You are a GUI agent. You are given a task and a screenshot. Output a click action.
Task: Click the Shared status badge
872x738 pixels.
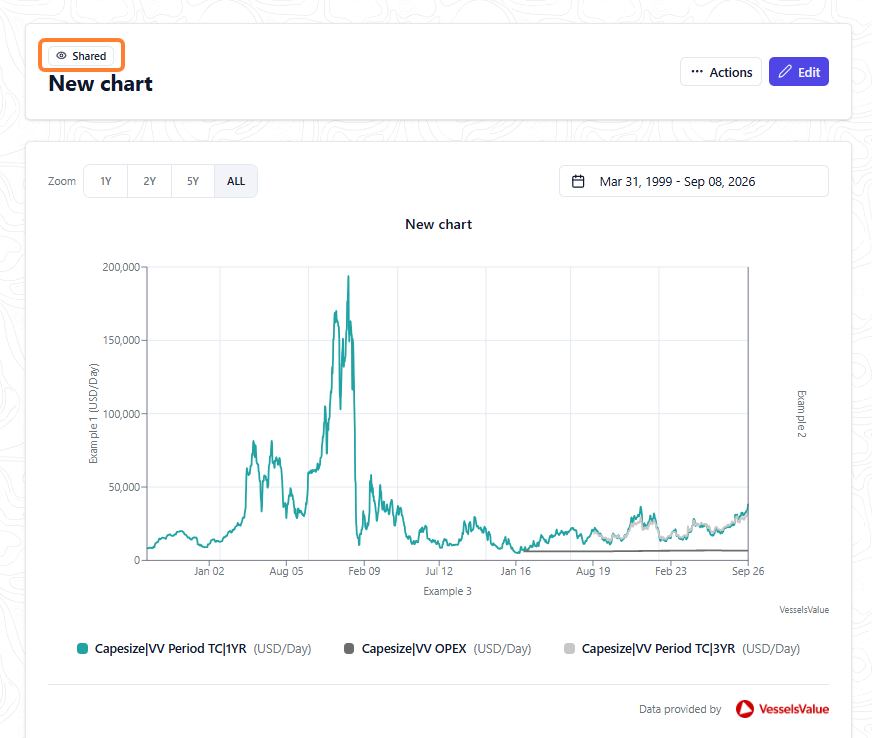(81, 56)
